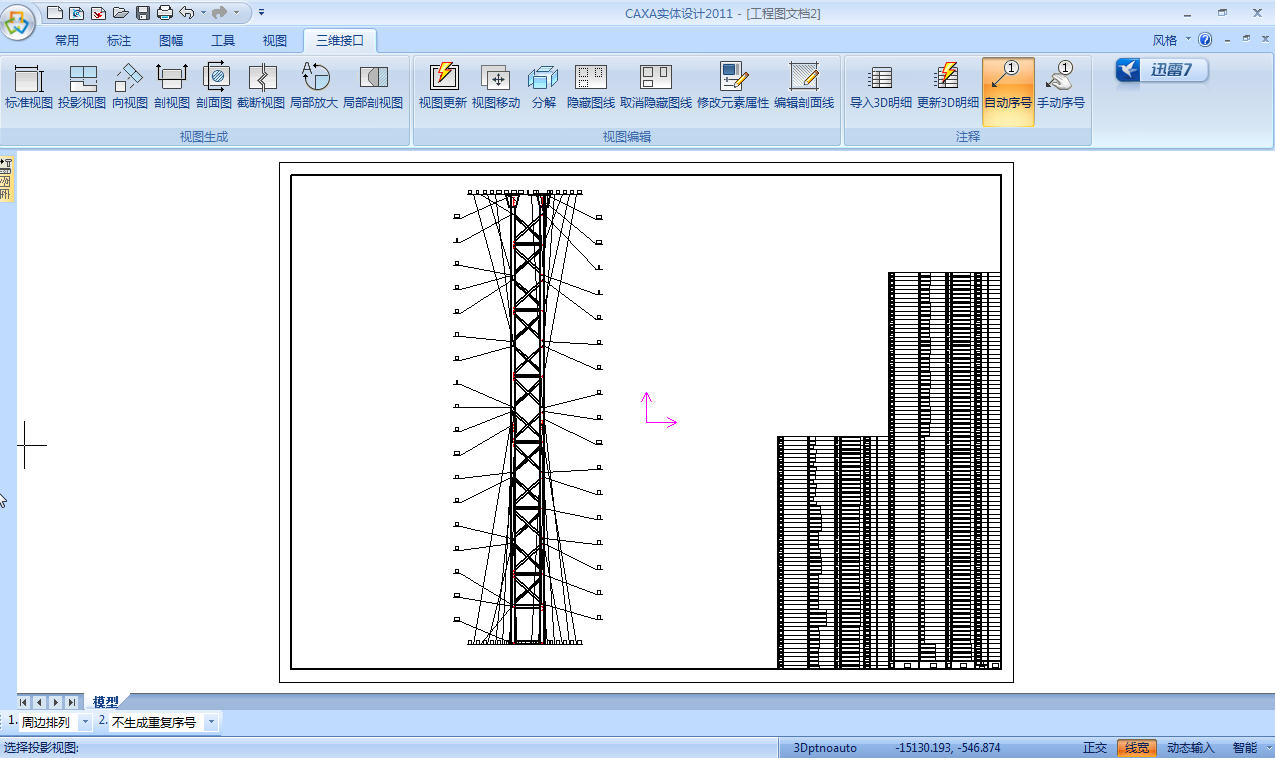
Task: Toggle the 自动序号 auto balloon tool
Action: click(x=1008, y=91)
